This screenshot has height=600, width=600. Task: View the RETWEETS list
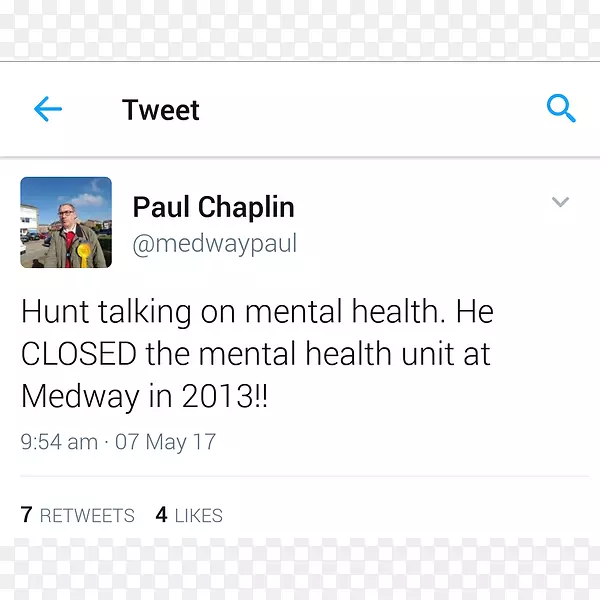pos(87,515)
